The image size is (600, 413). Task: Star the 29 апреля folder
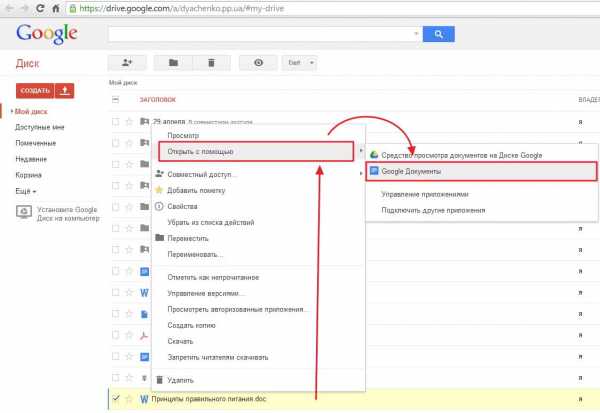129,122
